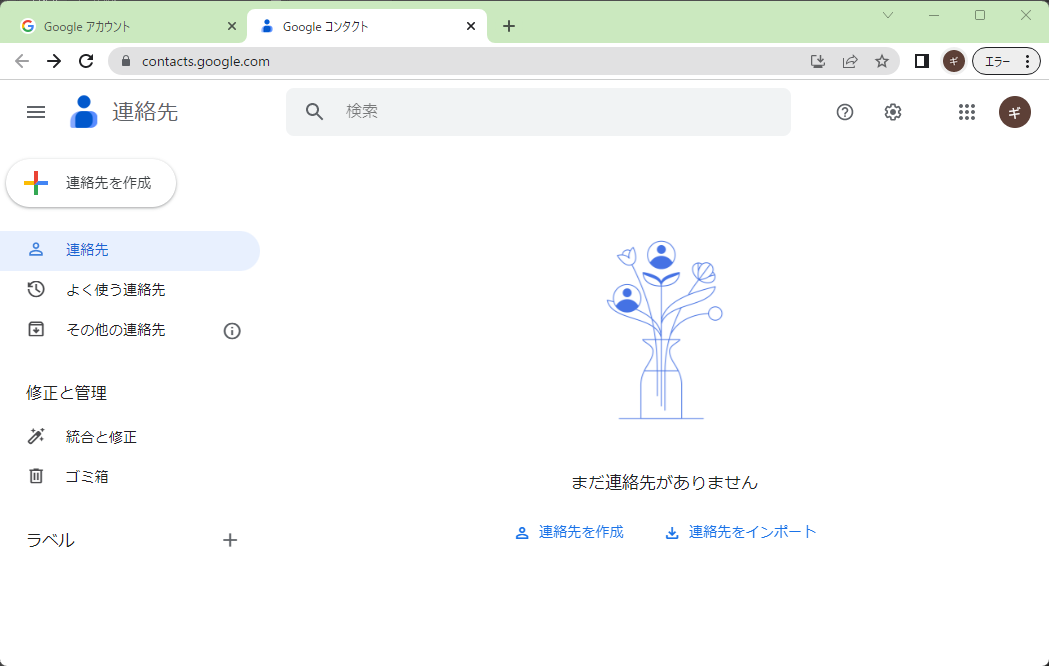Screen dimensions: 1049x666
Task: Click the browser back arrow
Action: (x=22, y=62)
